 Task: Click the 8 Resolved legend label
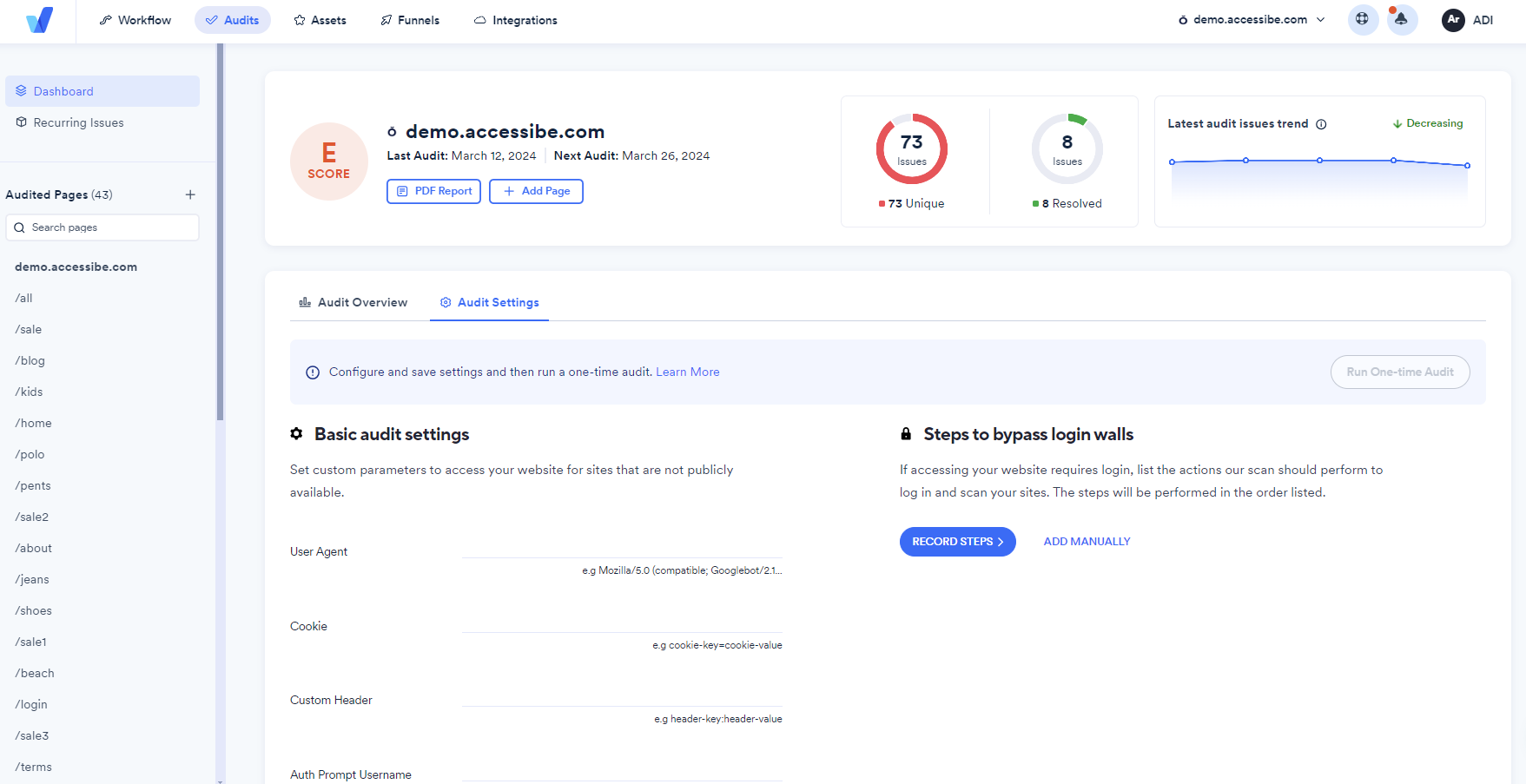click(x=1067, y=203)
